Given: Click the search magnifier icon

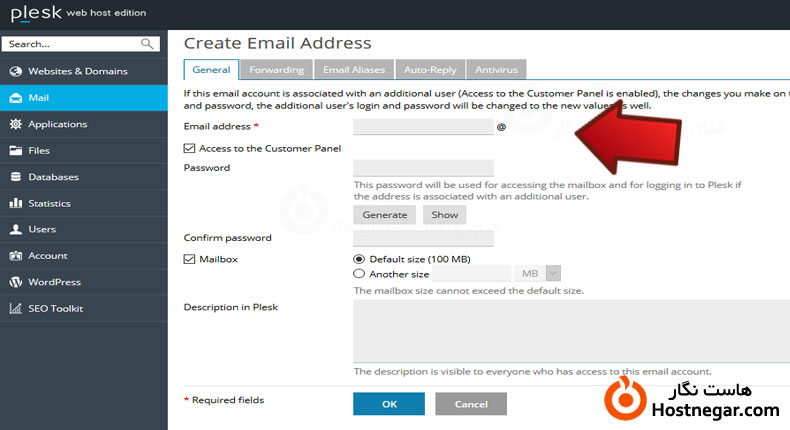Looking at the screenshot, I should pyautogui.click(x=148, y=44).
